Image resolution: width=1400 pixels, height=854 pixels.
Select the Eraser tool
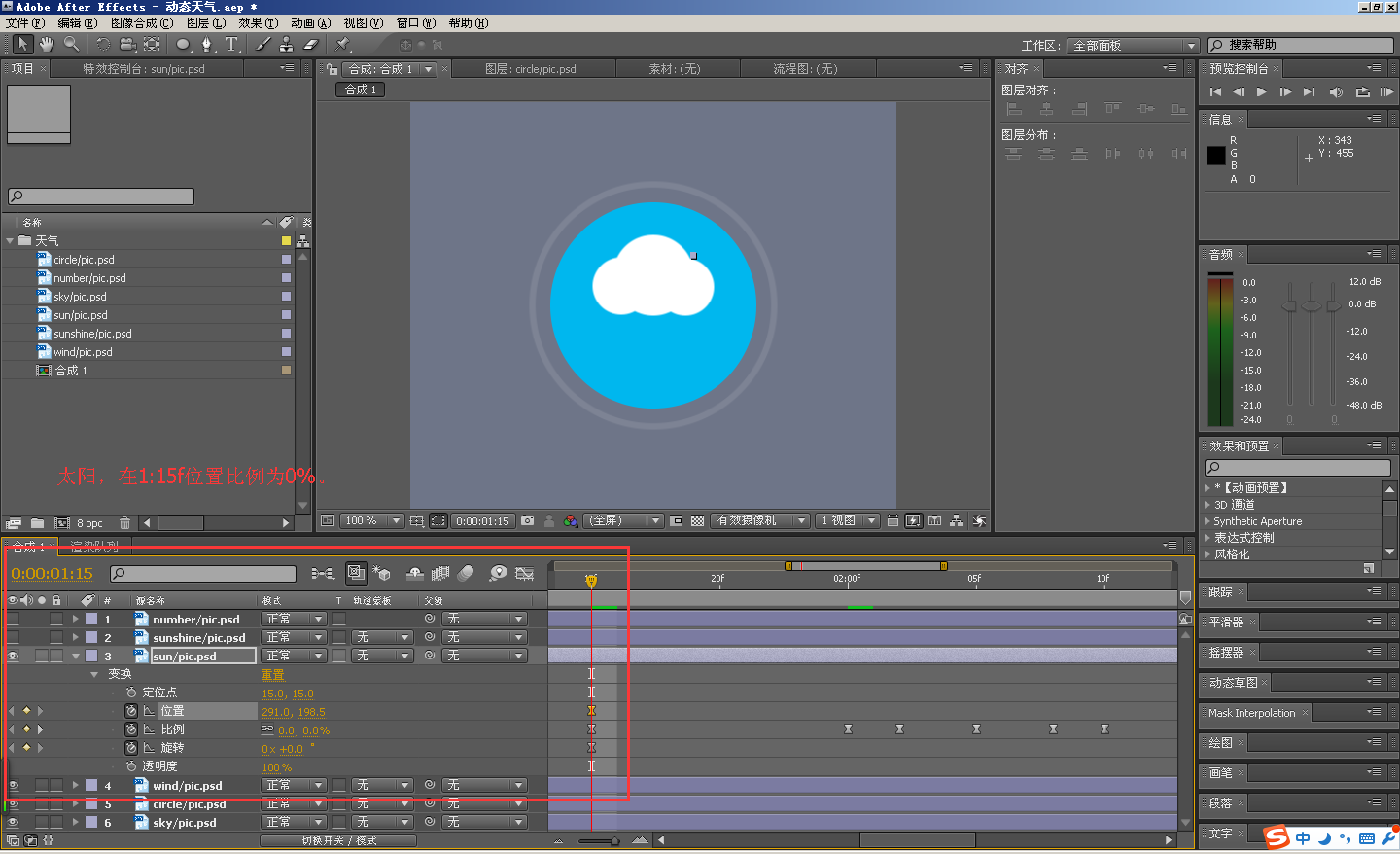point(311,44)
